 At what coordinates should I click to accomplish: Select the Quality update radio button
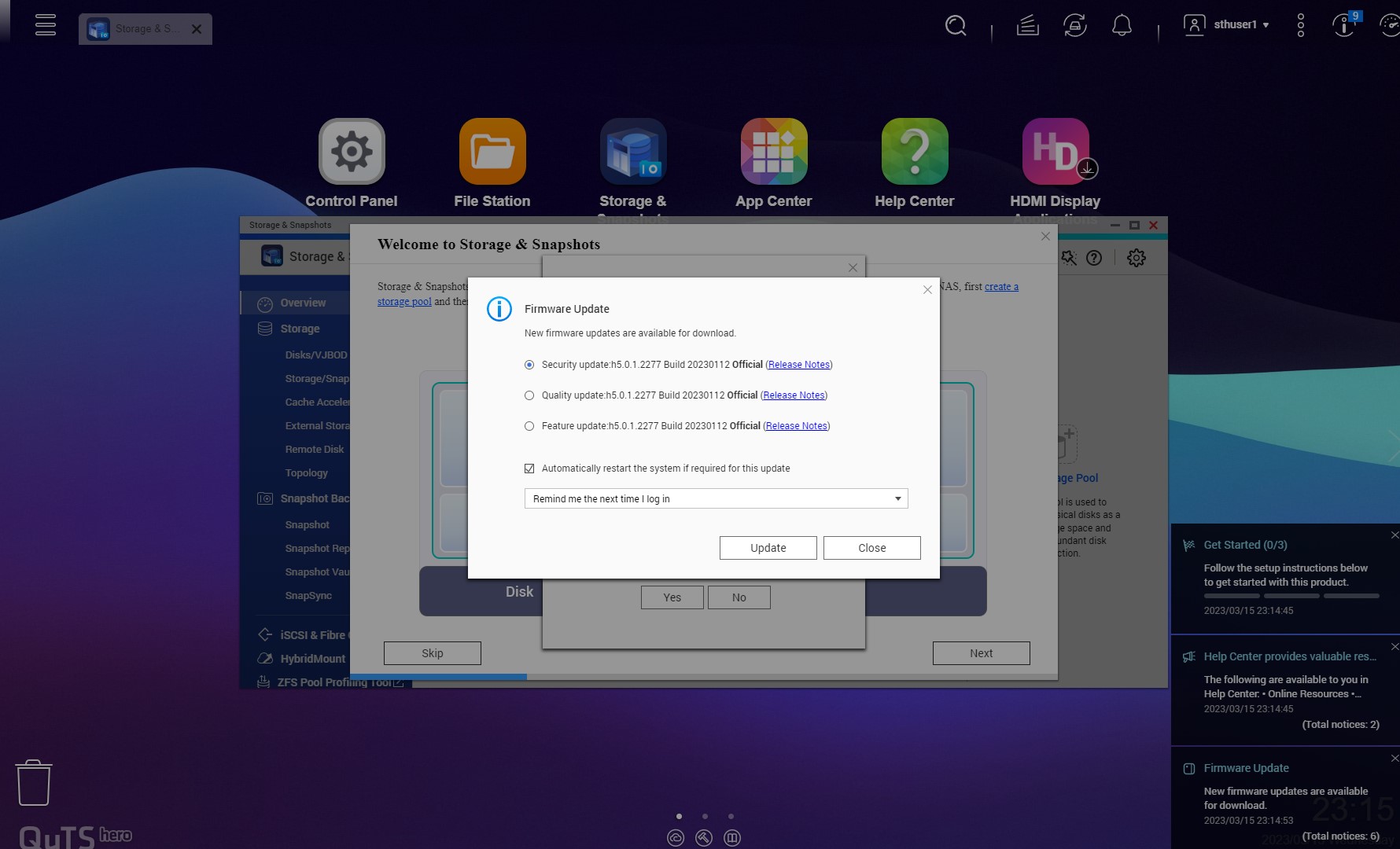click(529, 395)
